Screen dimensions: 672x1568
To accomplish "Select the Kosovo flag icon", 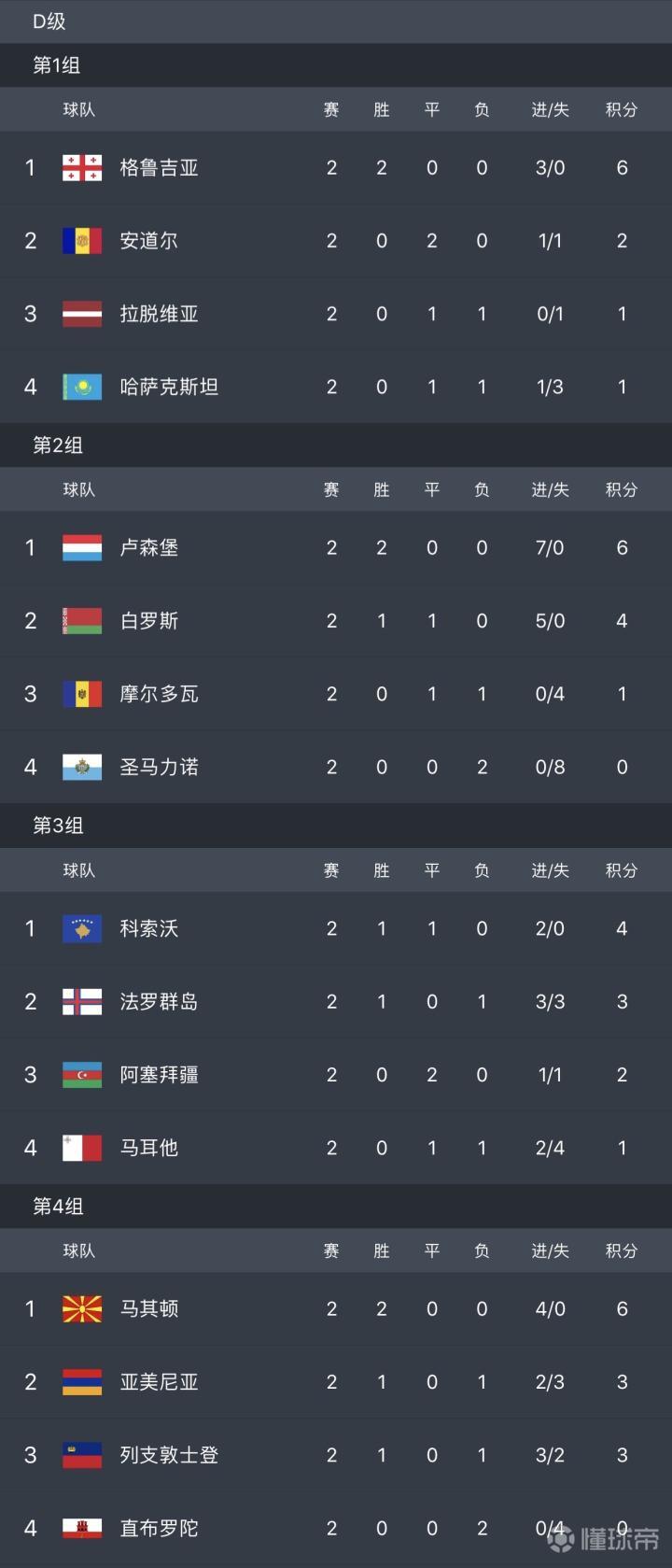I will click(81, 928).
